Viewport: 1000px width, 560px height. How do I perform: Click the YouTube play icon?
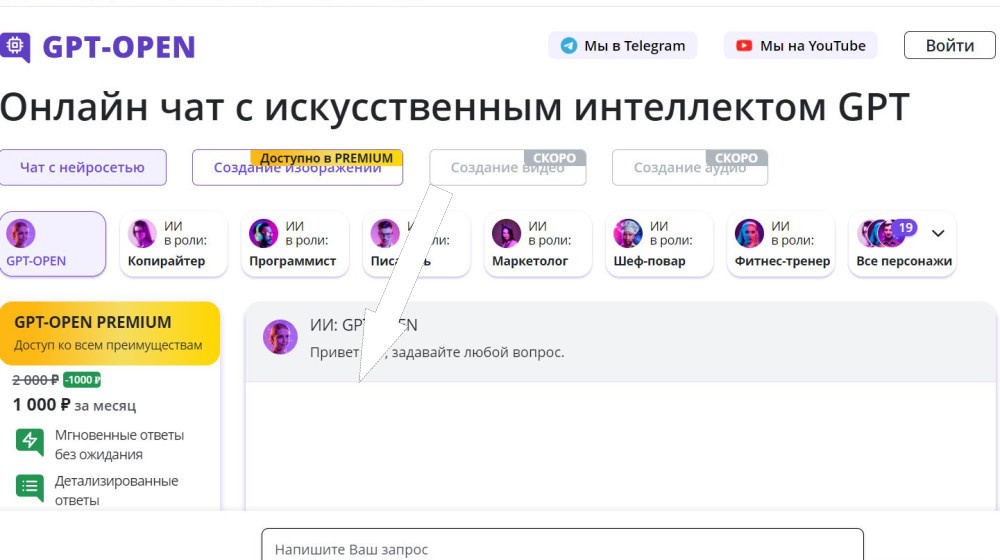coord(744,46)
